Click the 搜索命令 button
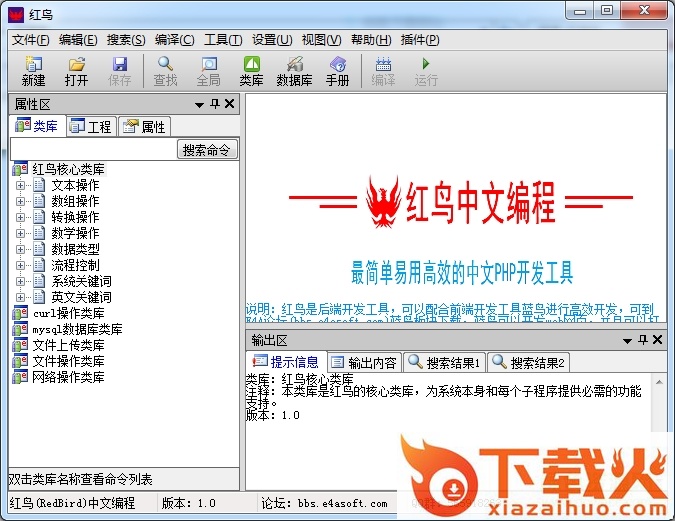 coord(207,150)
